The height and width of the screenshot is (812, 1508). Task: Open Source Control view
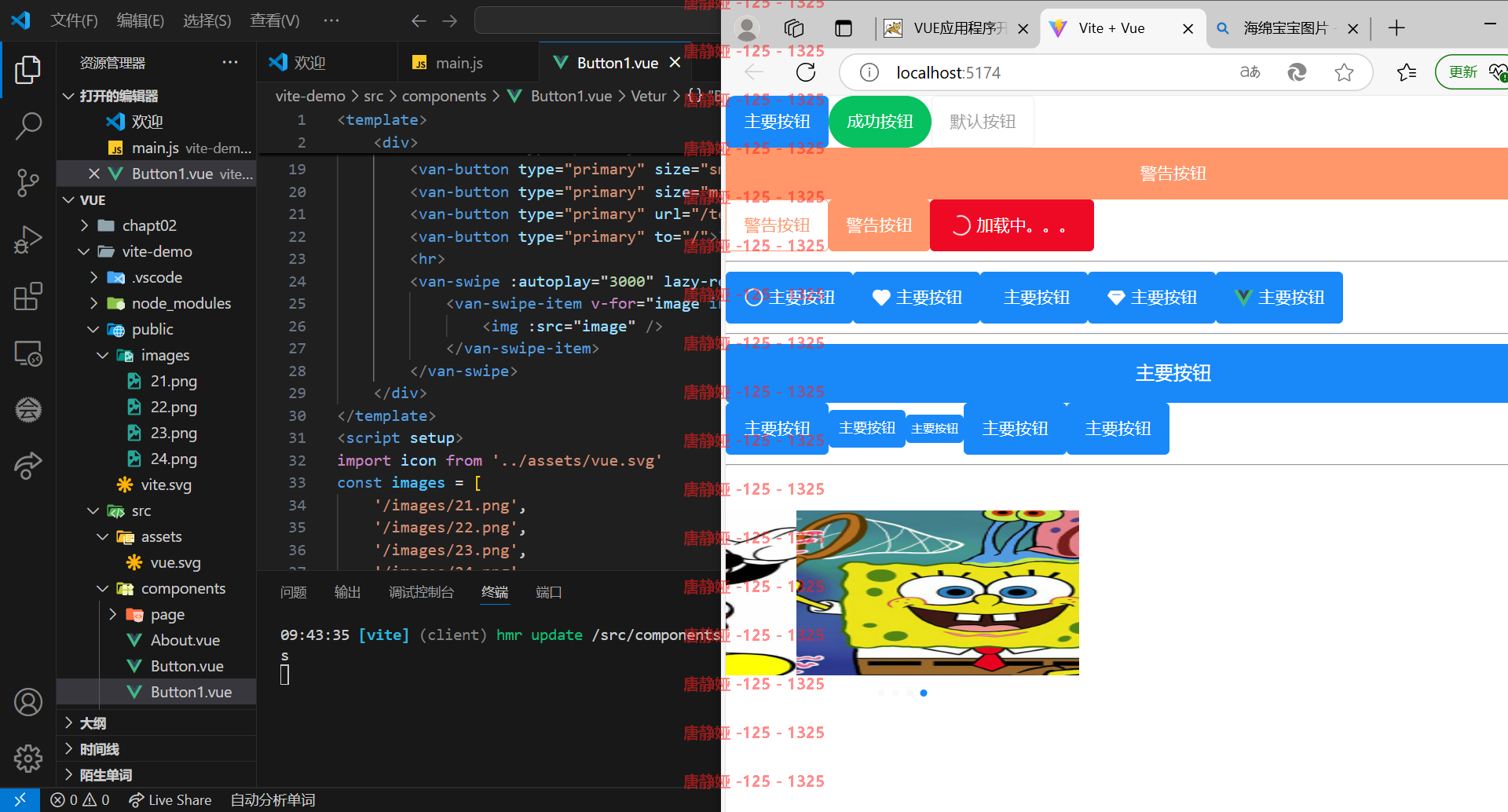click(28, 182)
